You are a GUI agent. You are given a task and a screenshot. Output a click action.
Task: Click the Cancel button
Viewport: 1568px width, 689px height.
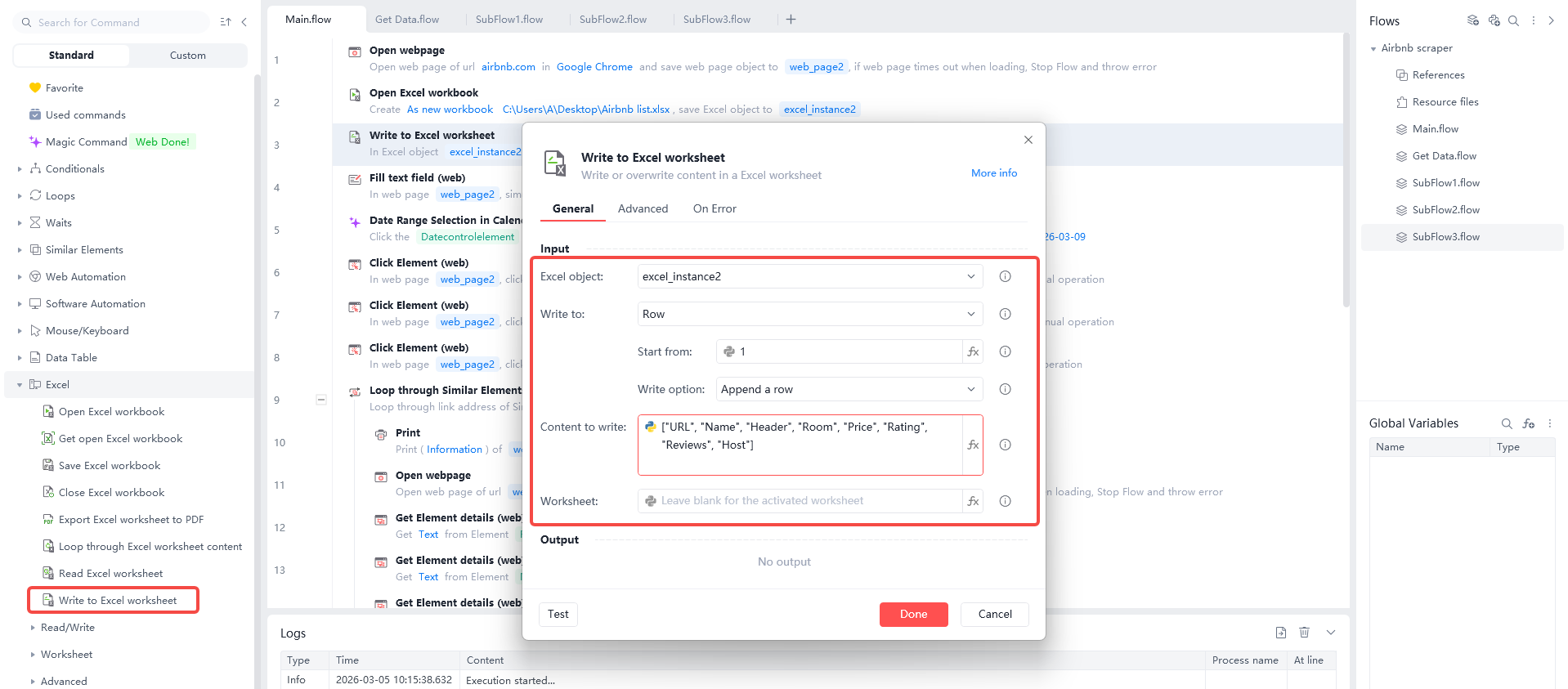(x=995, y=615)
